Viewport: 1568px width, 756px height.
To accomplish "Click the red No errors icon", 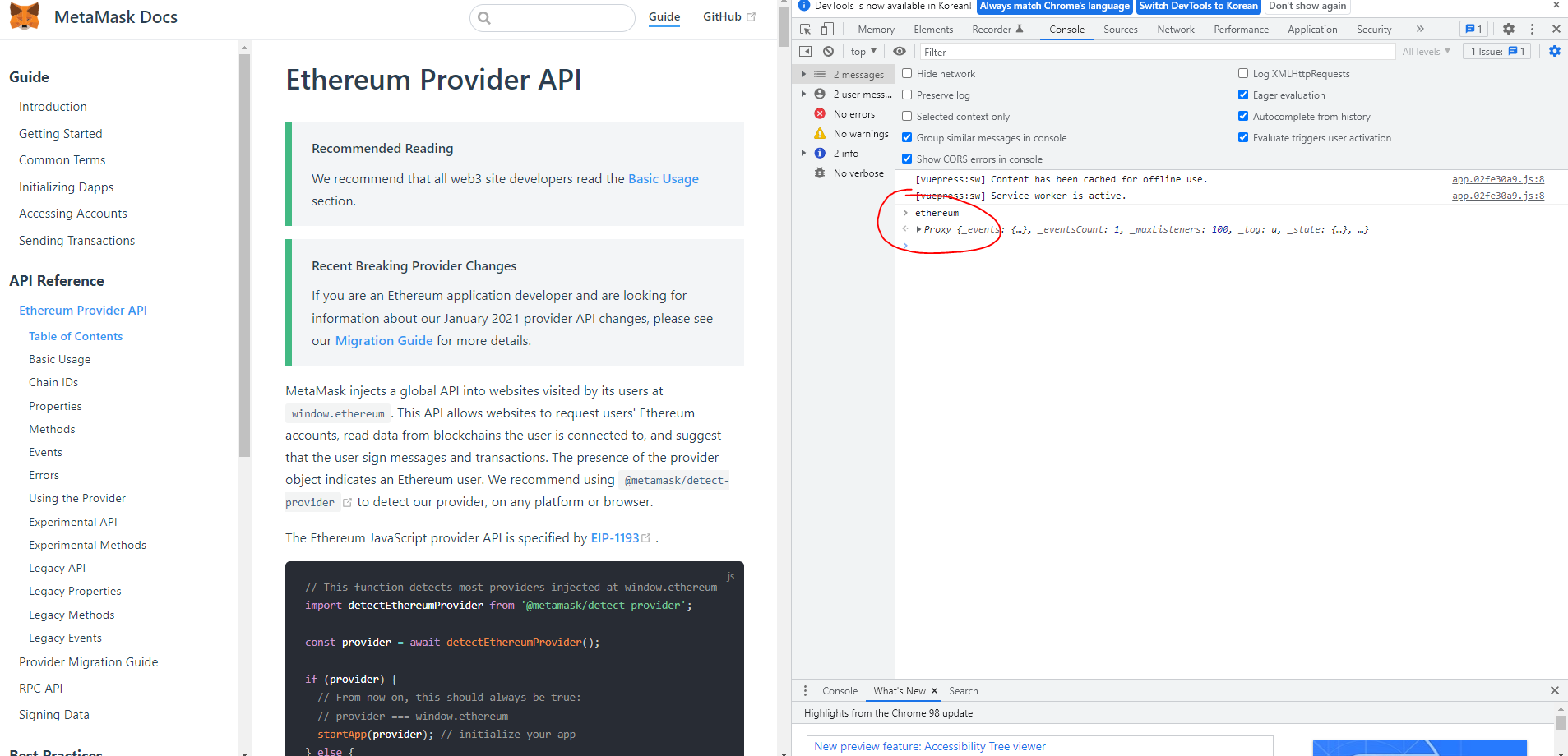I will point(820,113).
